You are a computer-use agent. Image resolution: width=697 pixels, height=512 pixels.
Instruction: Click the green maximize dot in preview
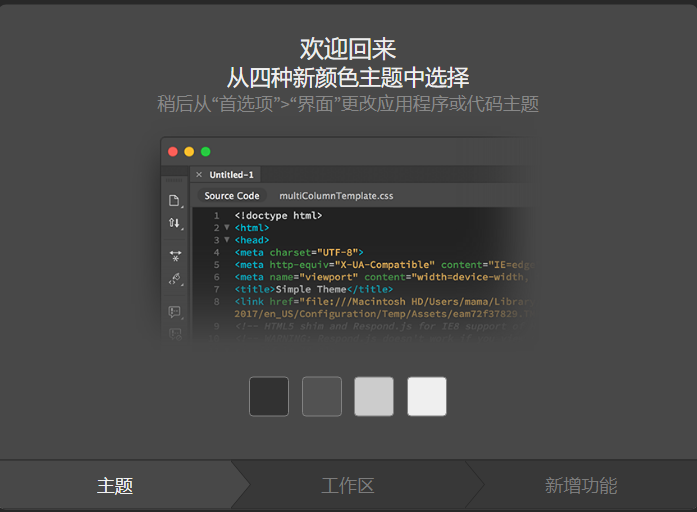[x=205, y=152]
